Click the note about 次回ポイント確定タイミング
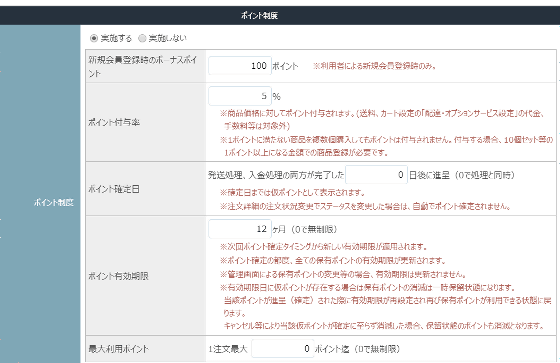The width and height of the screenshot is (560, 363). click(x=324, y=247)
